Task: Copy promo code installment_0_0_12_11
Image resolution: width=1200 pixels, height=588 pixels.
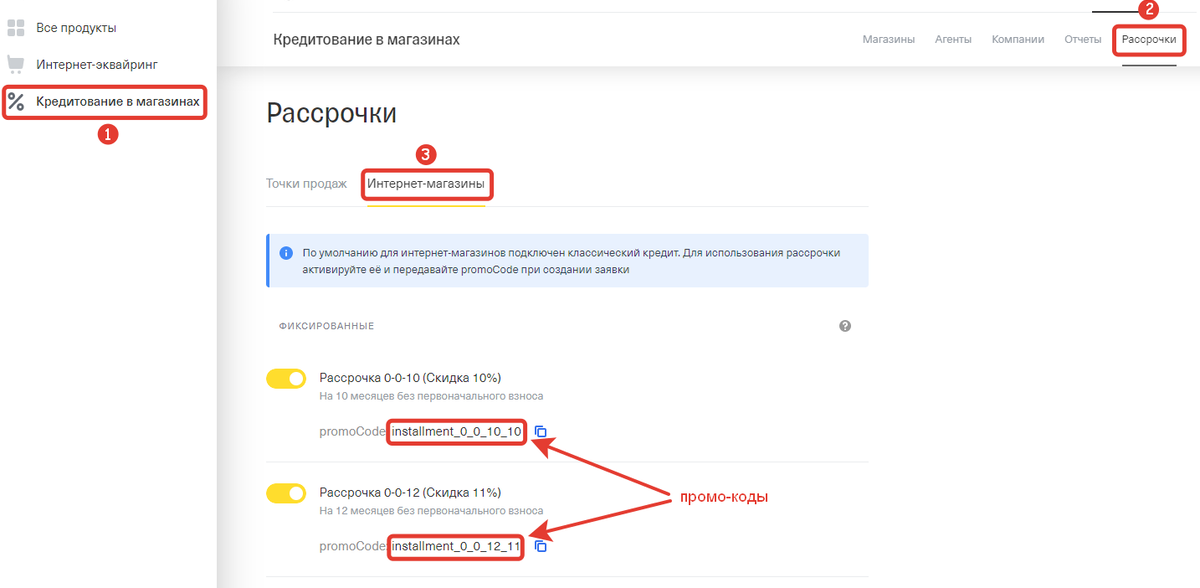Action: (x=541, y=546)
